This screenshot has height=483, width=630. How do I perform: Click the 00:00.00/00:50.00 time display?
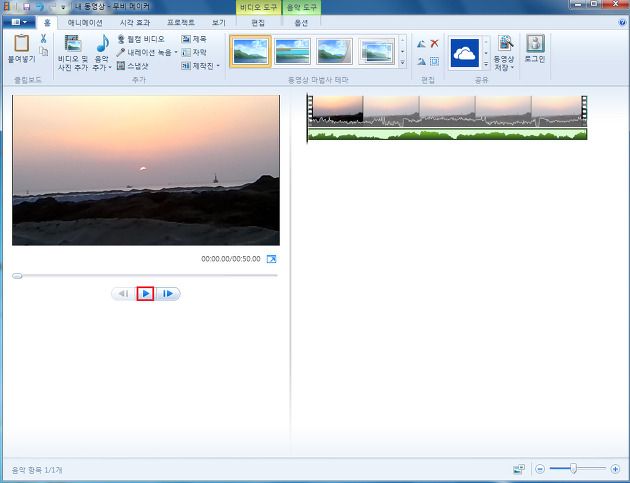(x=231, y=259)
